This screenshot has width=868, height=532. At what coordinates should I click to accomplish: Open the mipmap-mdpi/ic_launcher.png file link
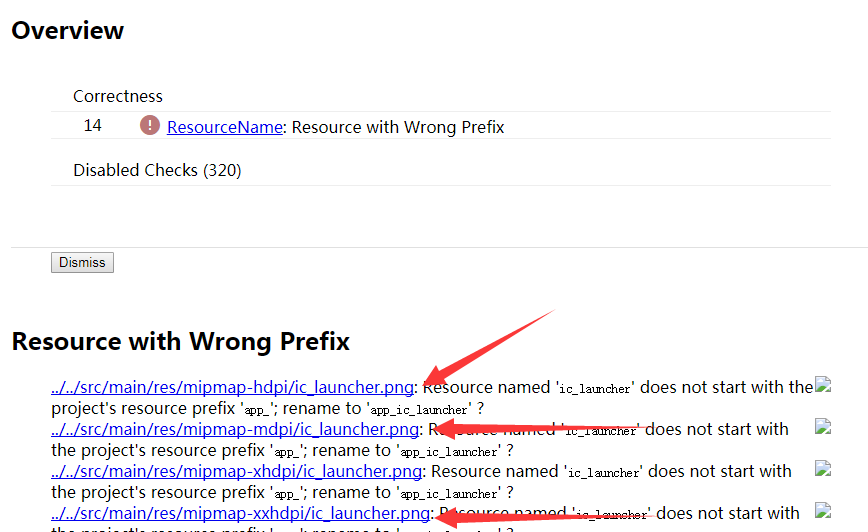point(235,429)
